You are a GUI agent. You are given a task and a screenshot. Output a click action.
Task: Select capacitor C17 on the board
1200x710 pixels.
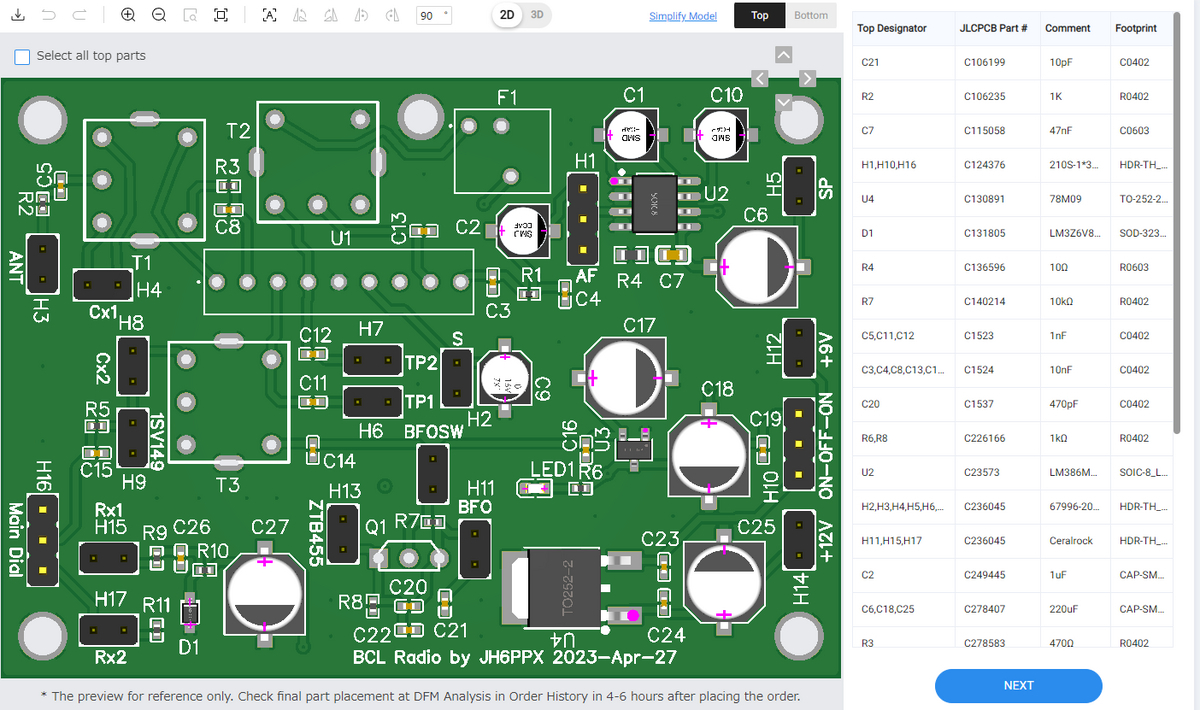pos(626,377)
